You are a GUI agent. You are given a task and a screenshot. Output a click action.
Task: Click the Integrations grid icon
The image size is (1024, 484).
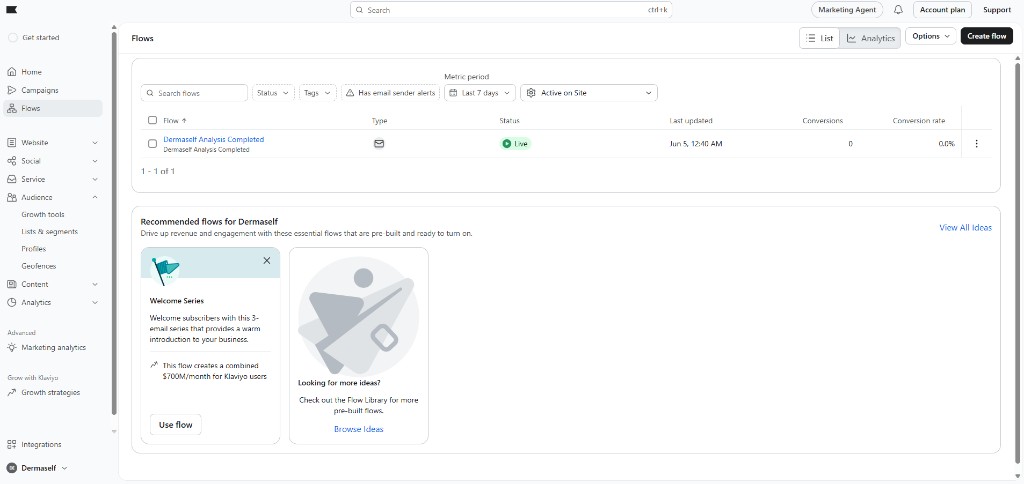tap(12, 444)
